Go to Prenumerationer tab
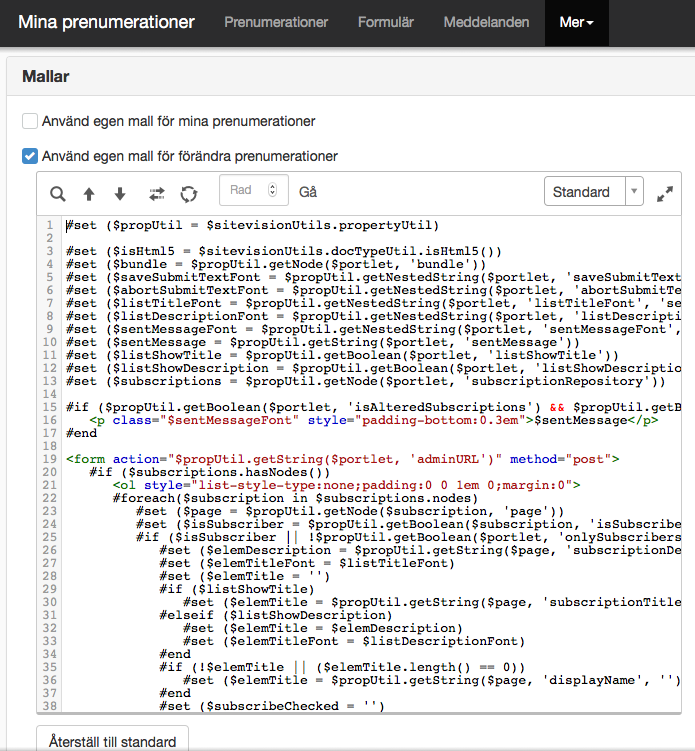 pyautogui.click(x=276, y=23)
